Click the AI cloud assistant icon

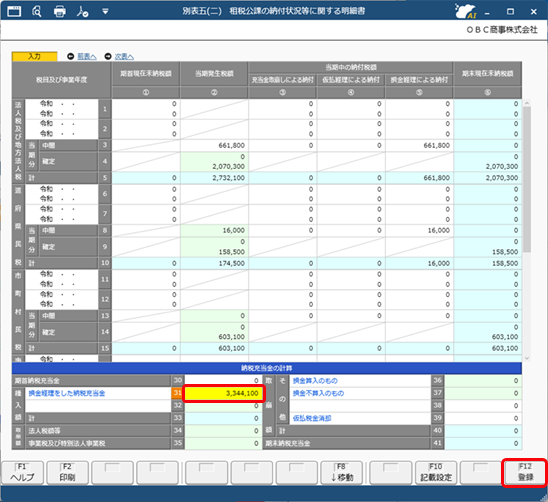click(x=466, y=11)
